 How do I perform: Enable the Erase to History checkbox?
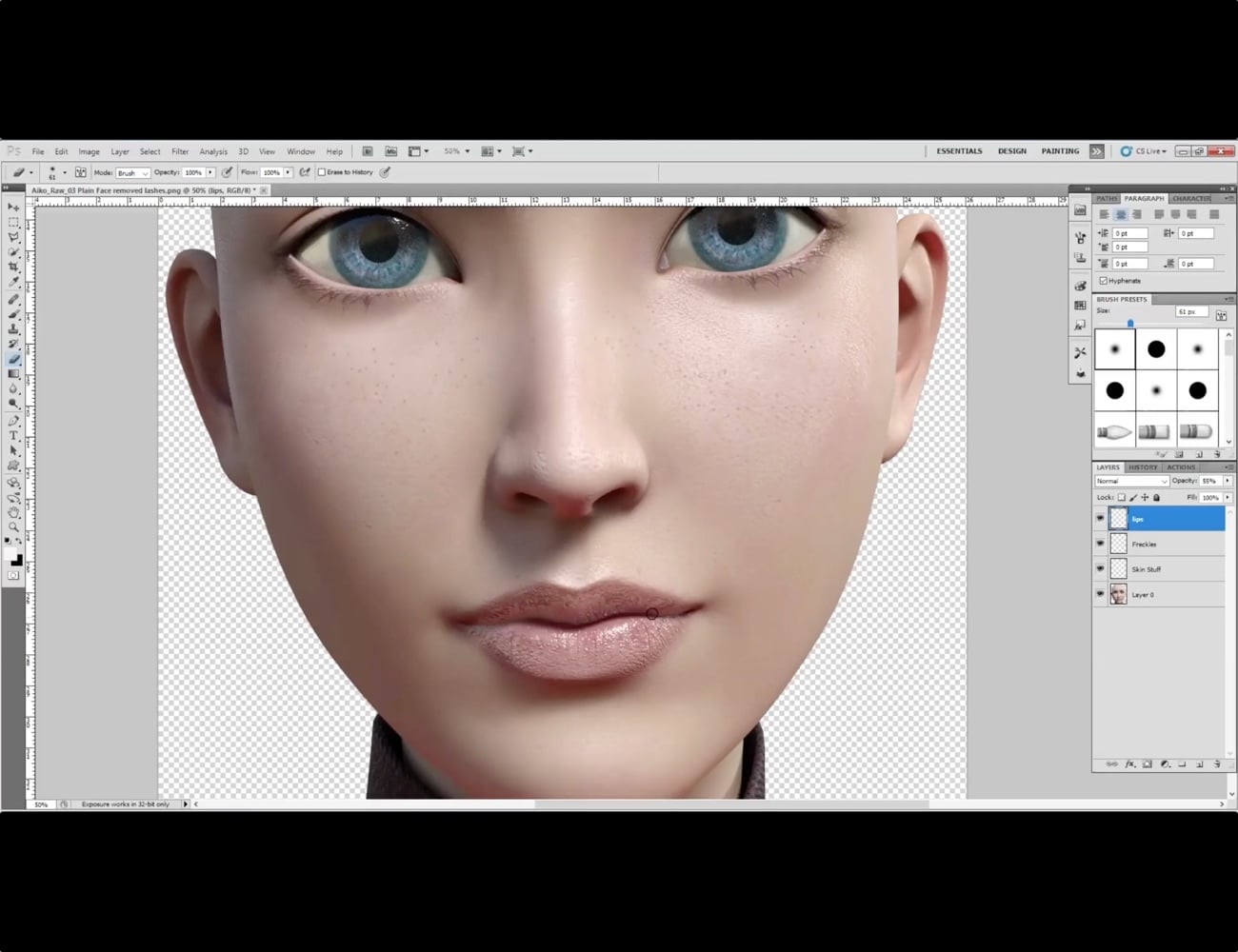(322, 172)
